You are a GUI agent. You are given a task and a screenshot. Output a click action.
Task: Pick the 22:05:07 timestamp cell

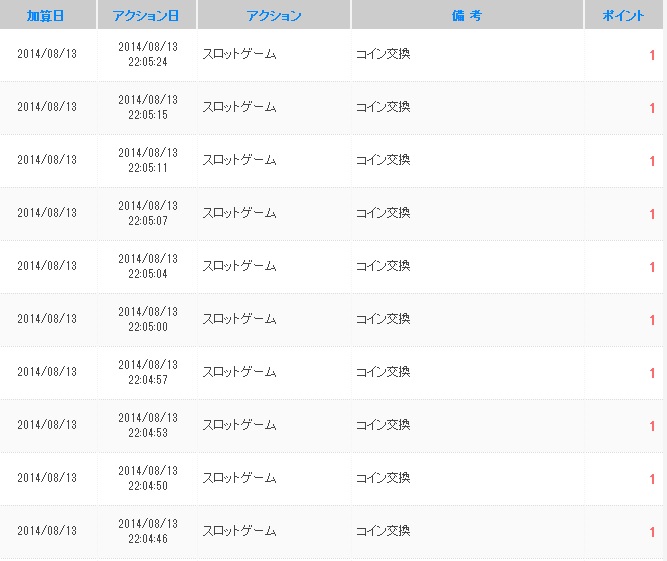click(148, 220)
